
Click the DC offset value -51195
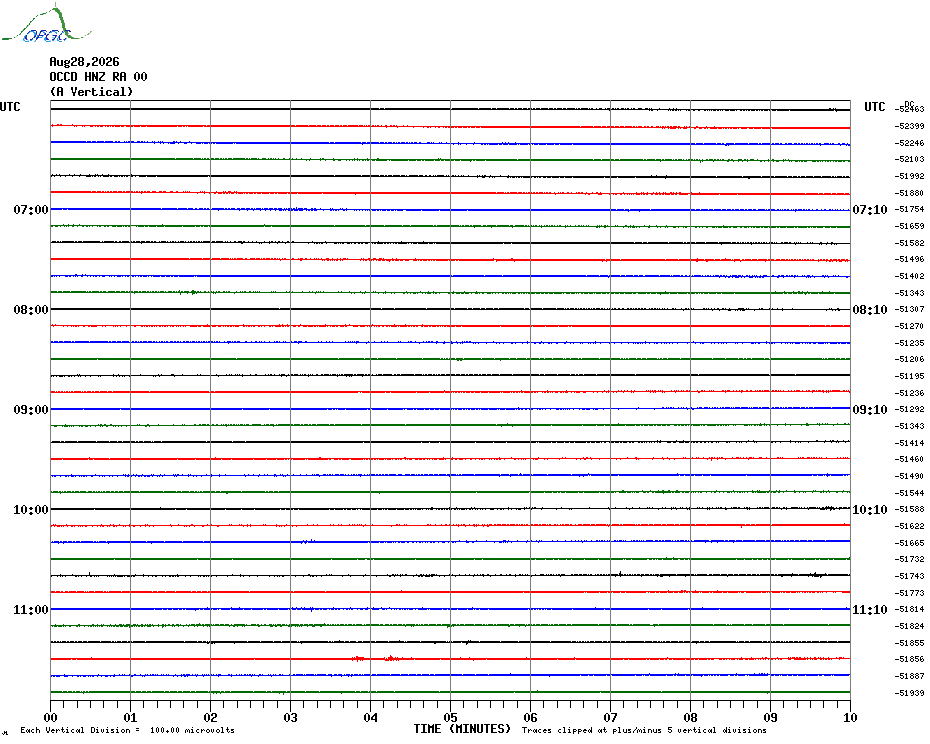910,376
